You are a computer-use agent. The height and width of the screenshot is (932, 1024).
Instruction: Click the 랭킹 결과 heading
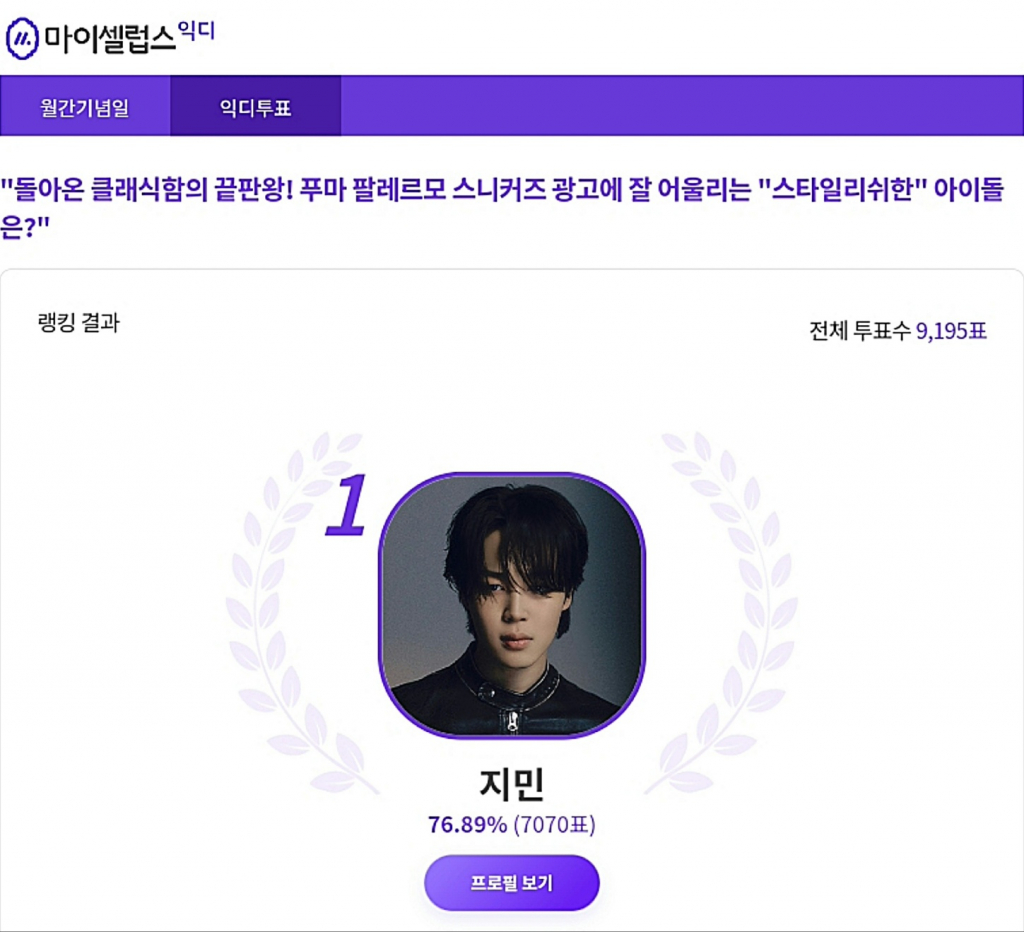coord(77,323)
